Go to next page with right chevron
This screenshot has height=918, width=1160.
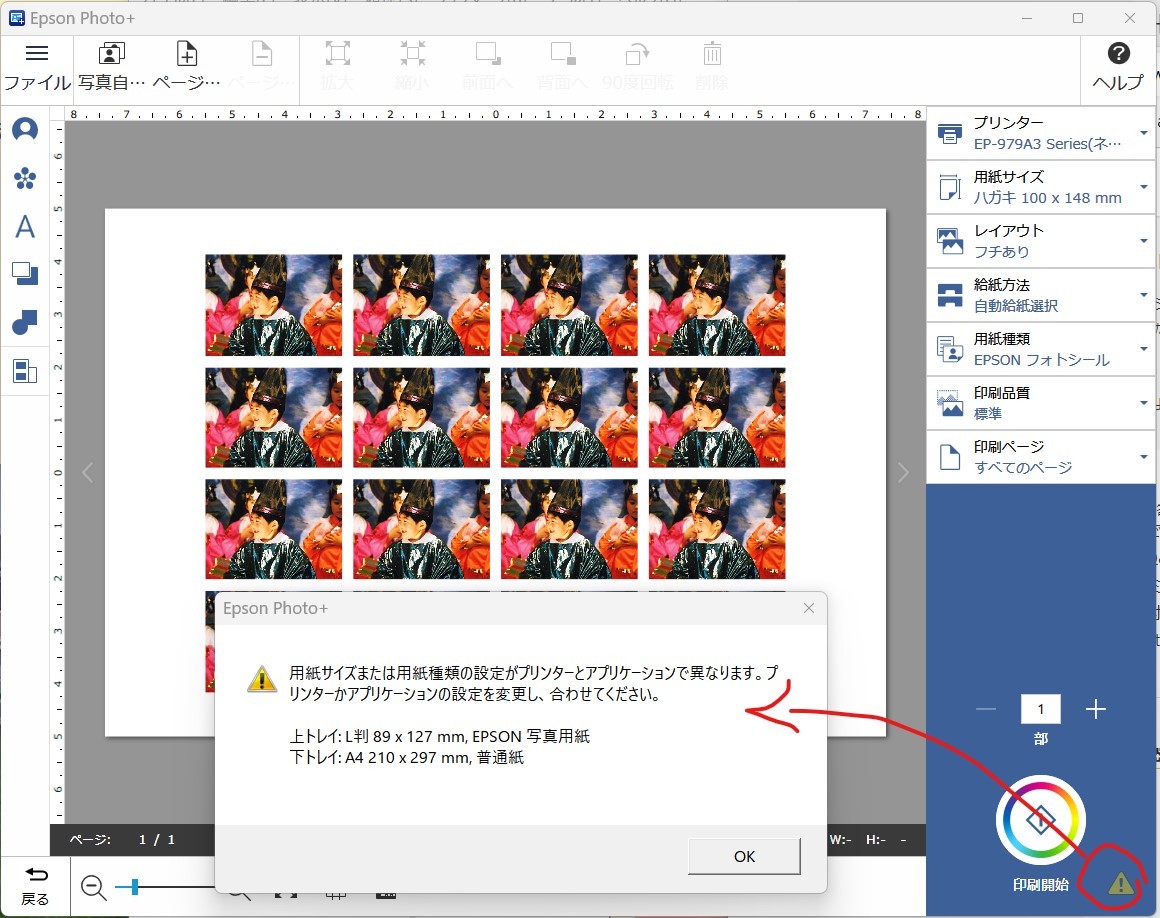tap(903, 472)
